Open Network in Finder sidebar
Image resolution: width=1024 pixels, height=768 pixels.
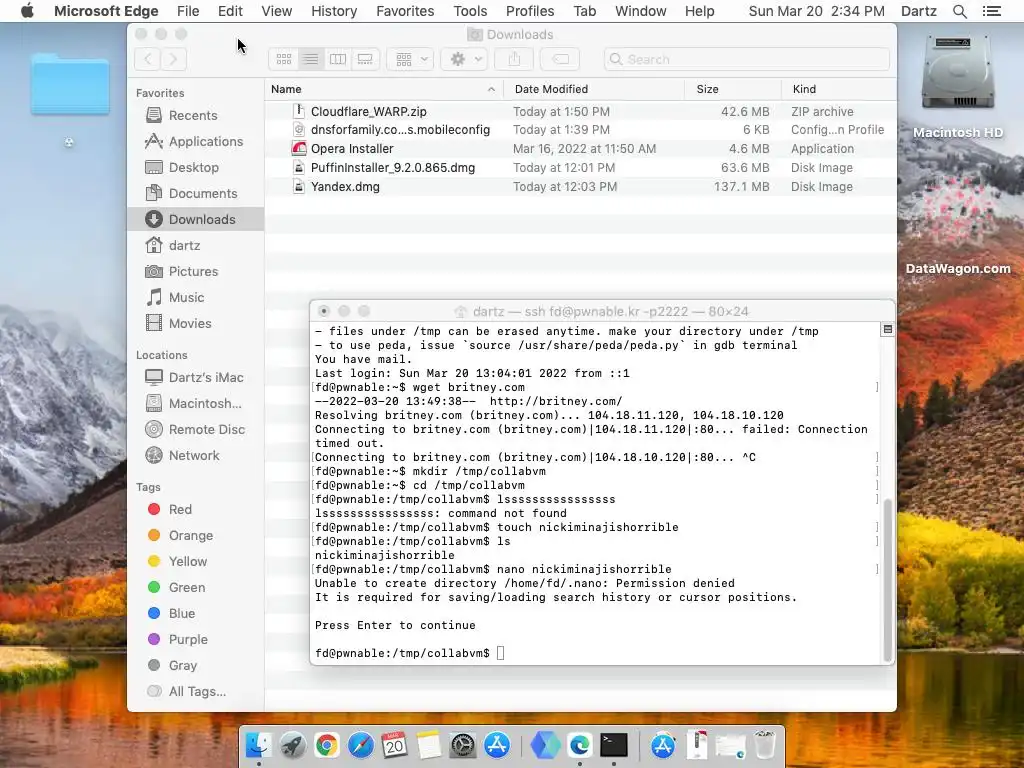tap(195, 456)
